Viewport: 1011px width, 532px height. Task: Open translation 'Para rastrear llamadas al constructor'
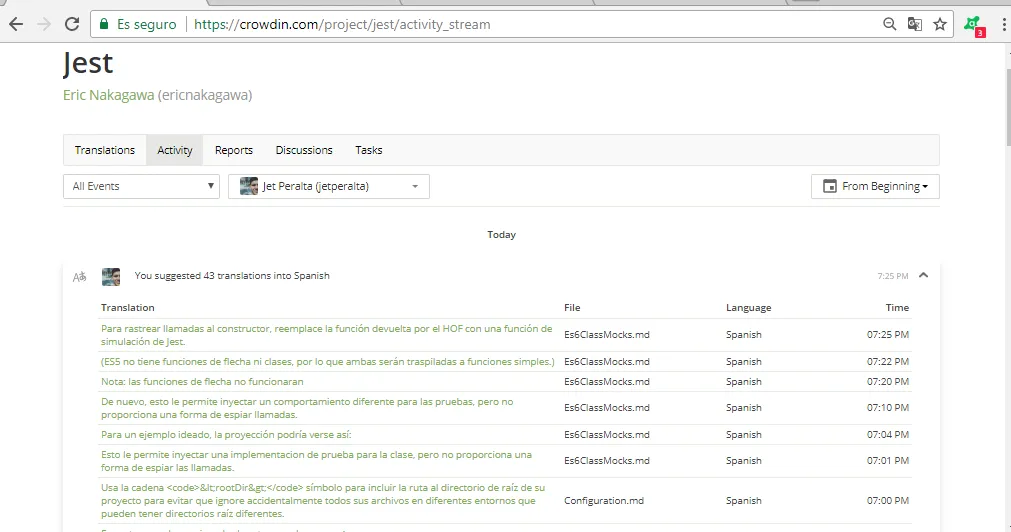[x=326, y=335]
